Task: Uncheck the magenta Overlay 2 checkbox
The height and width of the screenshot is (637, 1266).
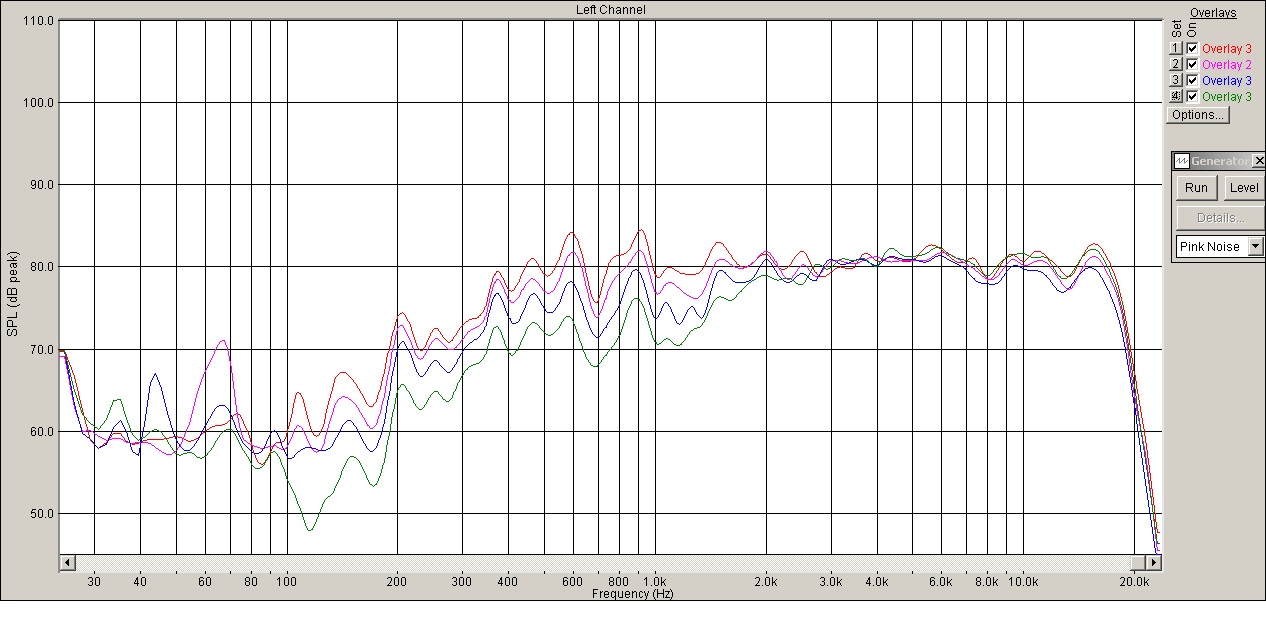Action: click(x=1192, y=64)
